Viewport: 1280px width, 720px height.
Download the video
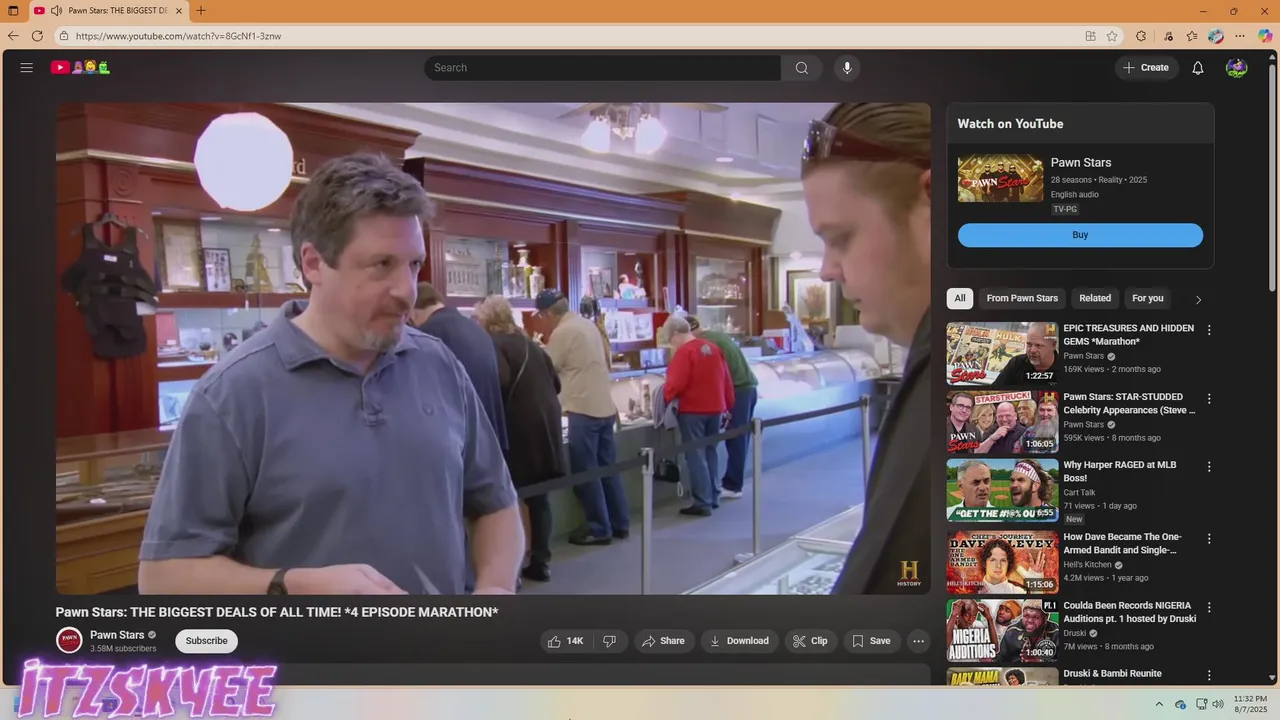[x=739, y=641]
